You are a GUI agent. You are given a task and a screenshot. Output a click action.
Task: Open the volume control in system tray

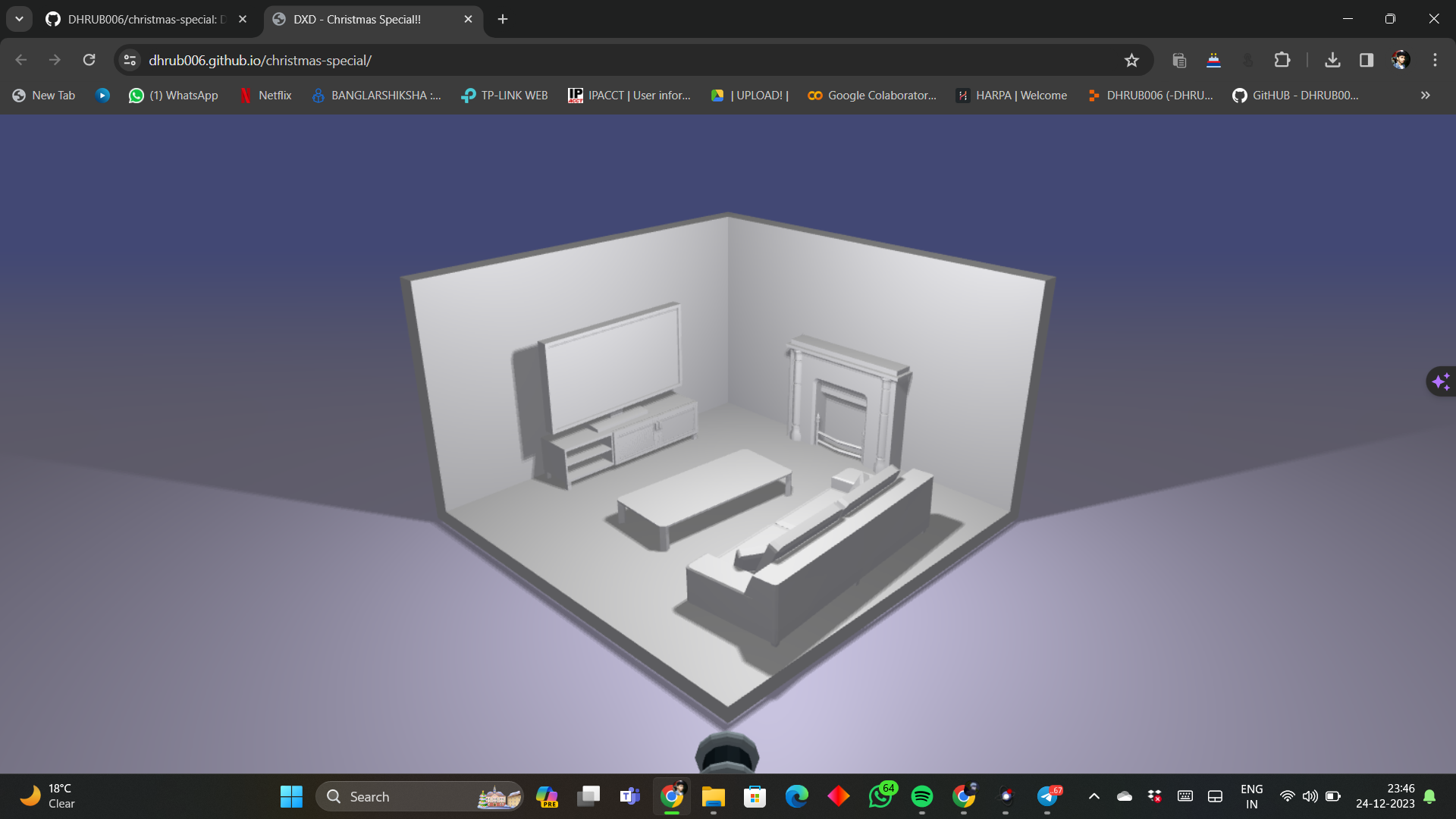(1310, 796)
